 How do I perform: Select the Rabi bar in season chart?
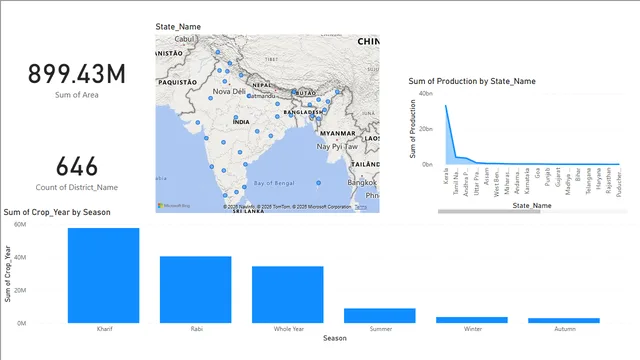click(196, 289)
